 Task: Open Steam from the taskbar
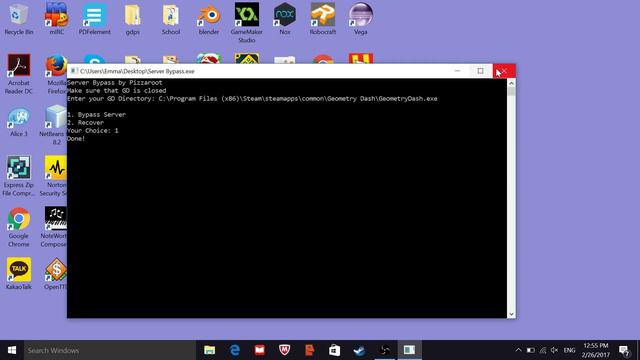click(359, 350)
